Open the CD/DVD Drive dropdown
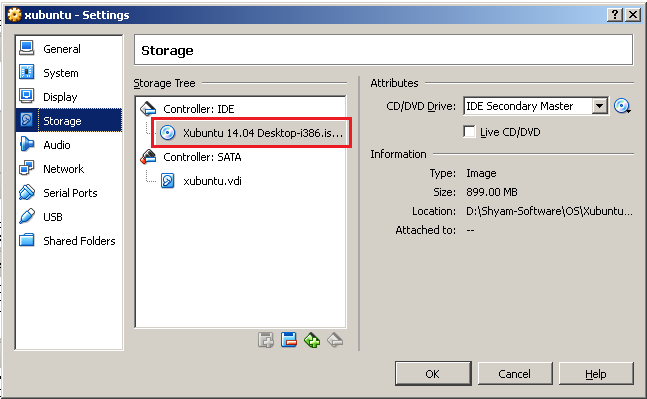 [x=600, y=106]
